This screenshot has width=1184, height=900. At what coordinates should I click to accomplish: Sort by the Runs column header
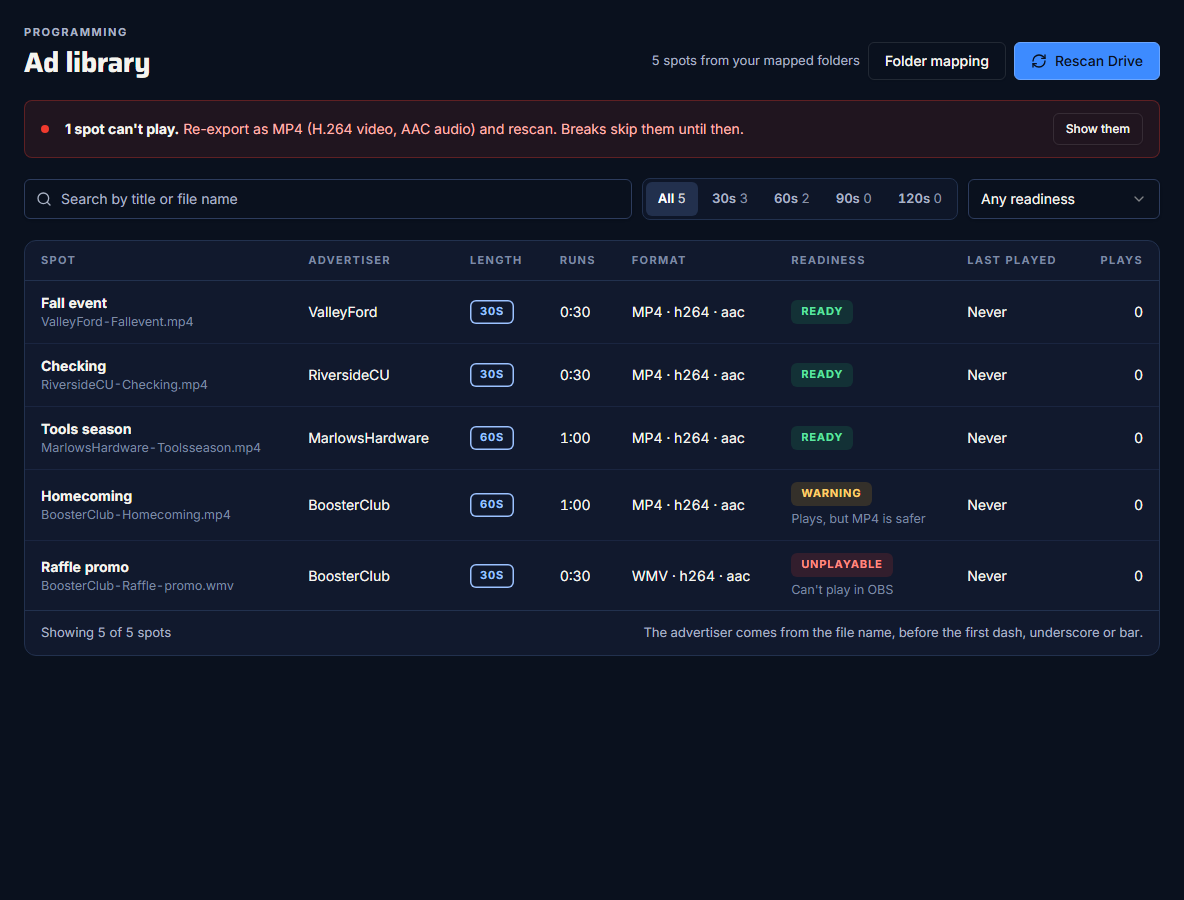pos(577,260)
